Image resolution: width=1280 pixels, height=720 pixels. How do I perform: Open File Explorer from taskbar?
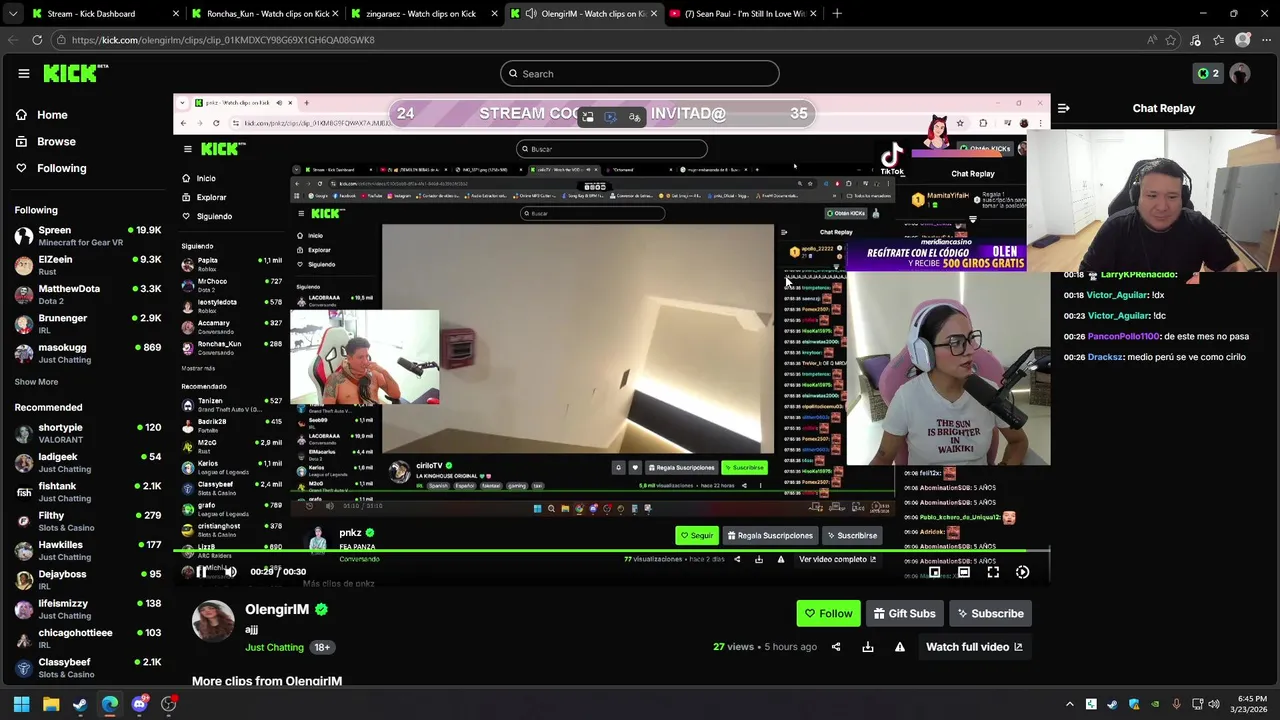tap(51, 704)
